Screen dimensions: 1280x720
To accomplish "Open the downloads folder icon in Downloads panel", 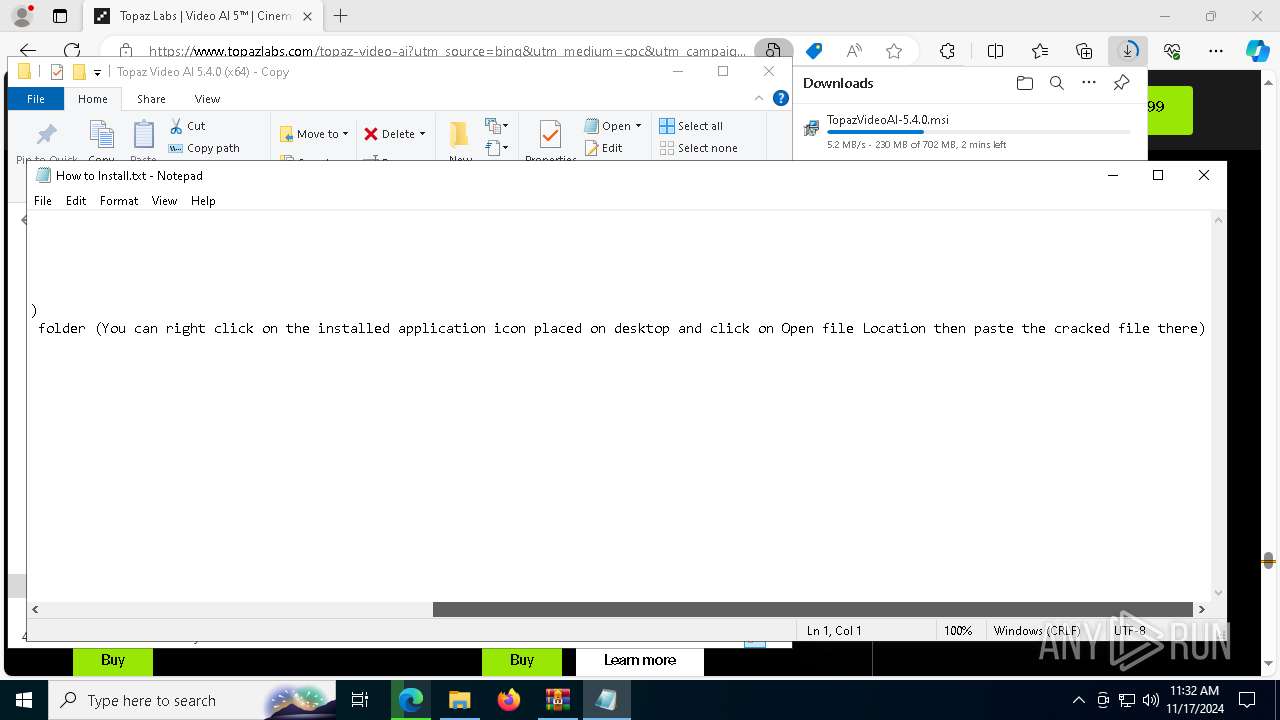I will pyautogui.click(x=1024, y=83).
